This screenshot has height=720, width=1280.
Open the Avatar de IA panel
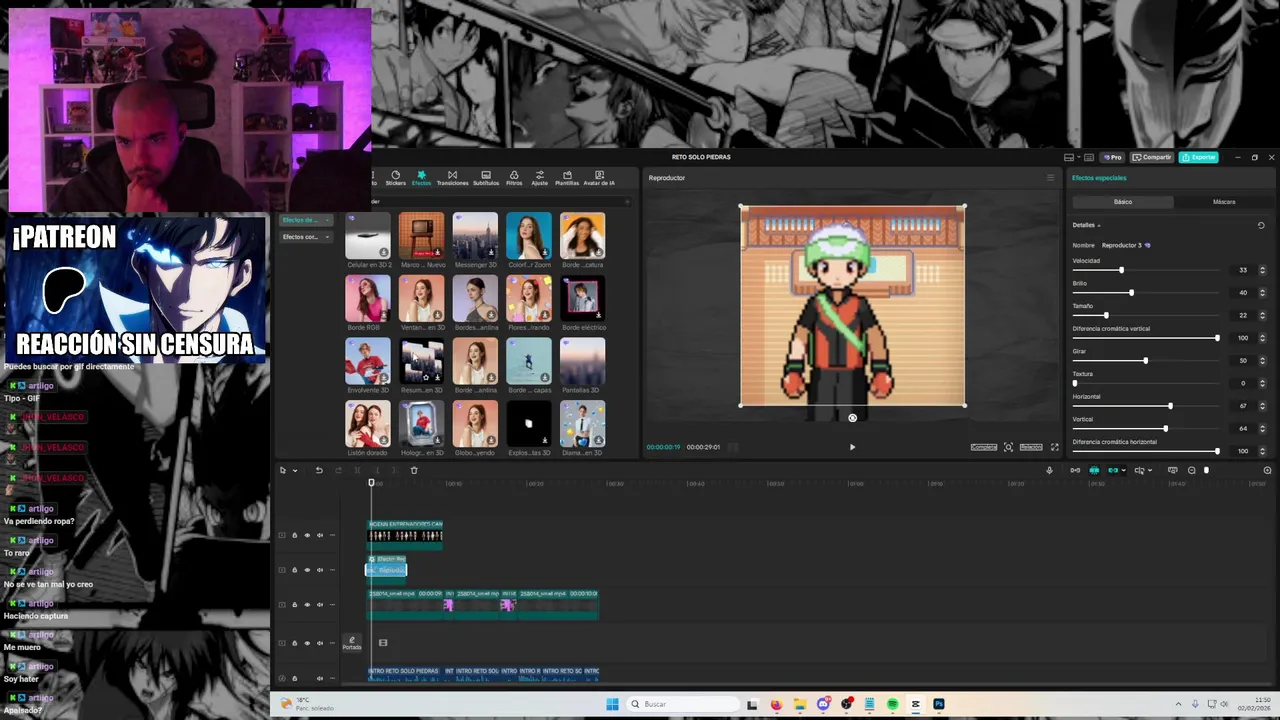point(599,178)
